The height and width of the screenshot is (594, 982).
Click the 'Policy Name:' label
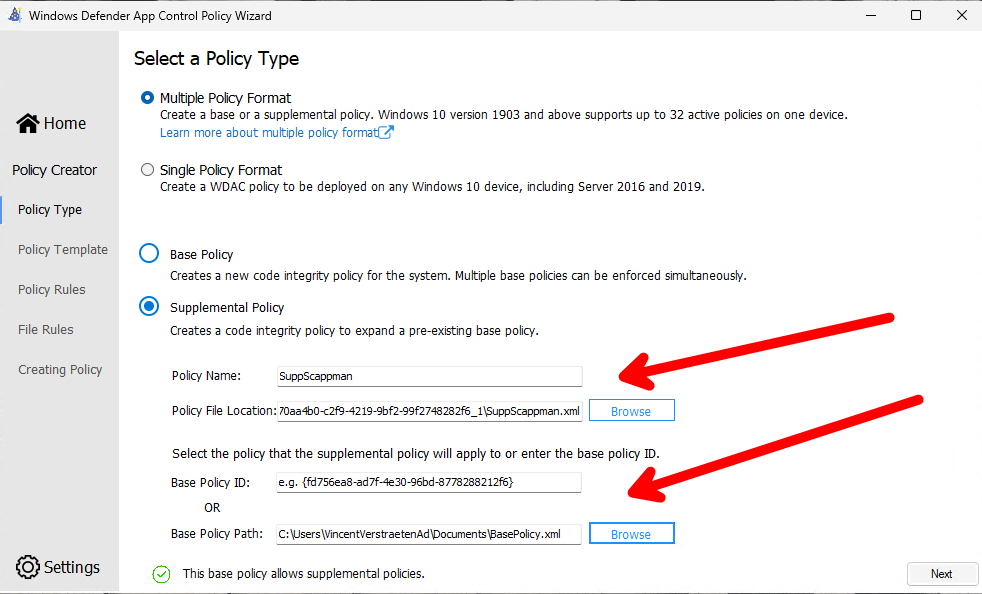point(207,376)
